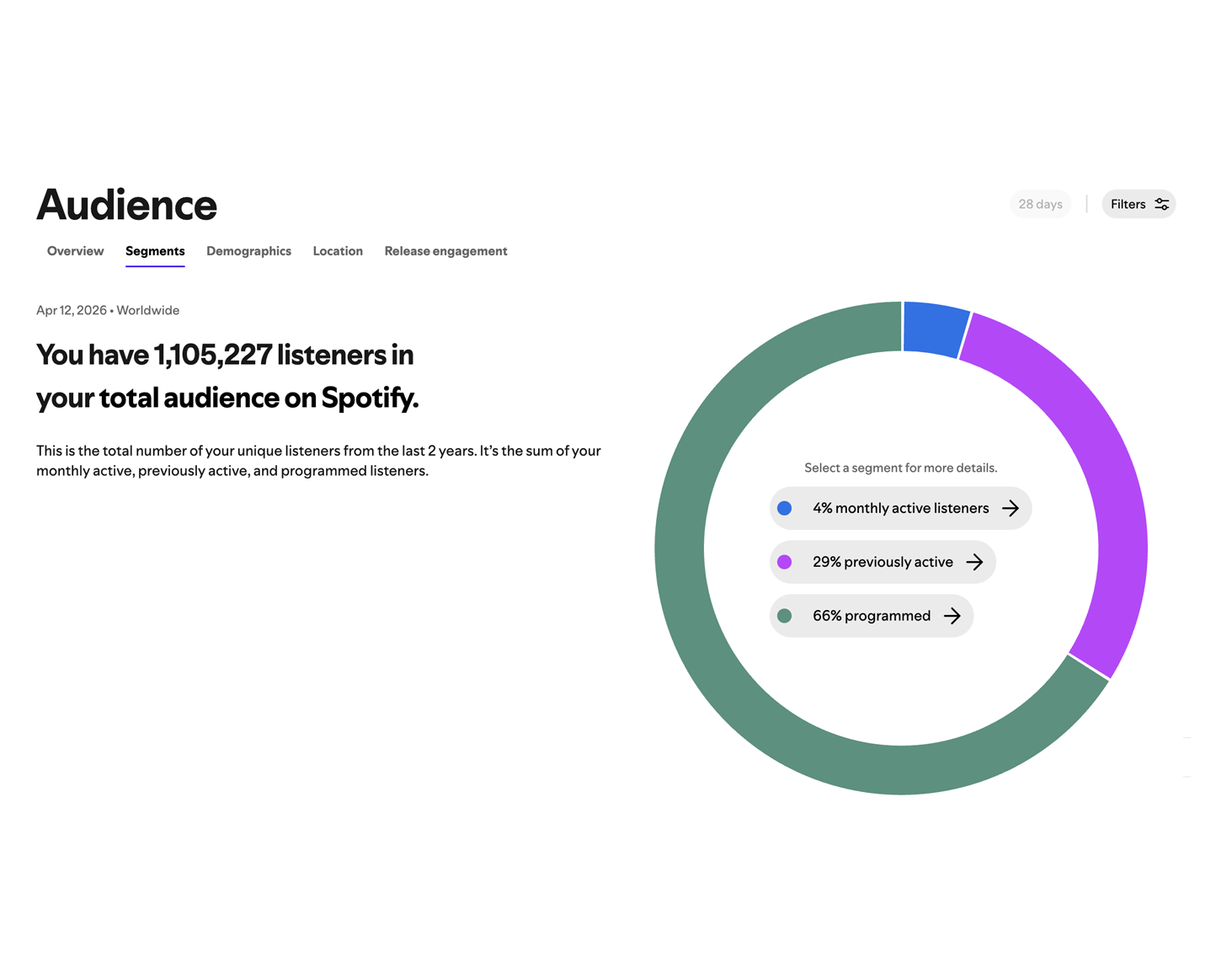Viewport: 1232px width, 963px height.
Task: Open the Release engagement tab
Action: [x=445, y=251]
